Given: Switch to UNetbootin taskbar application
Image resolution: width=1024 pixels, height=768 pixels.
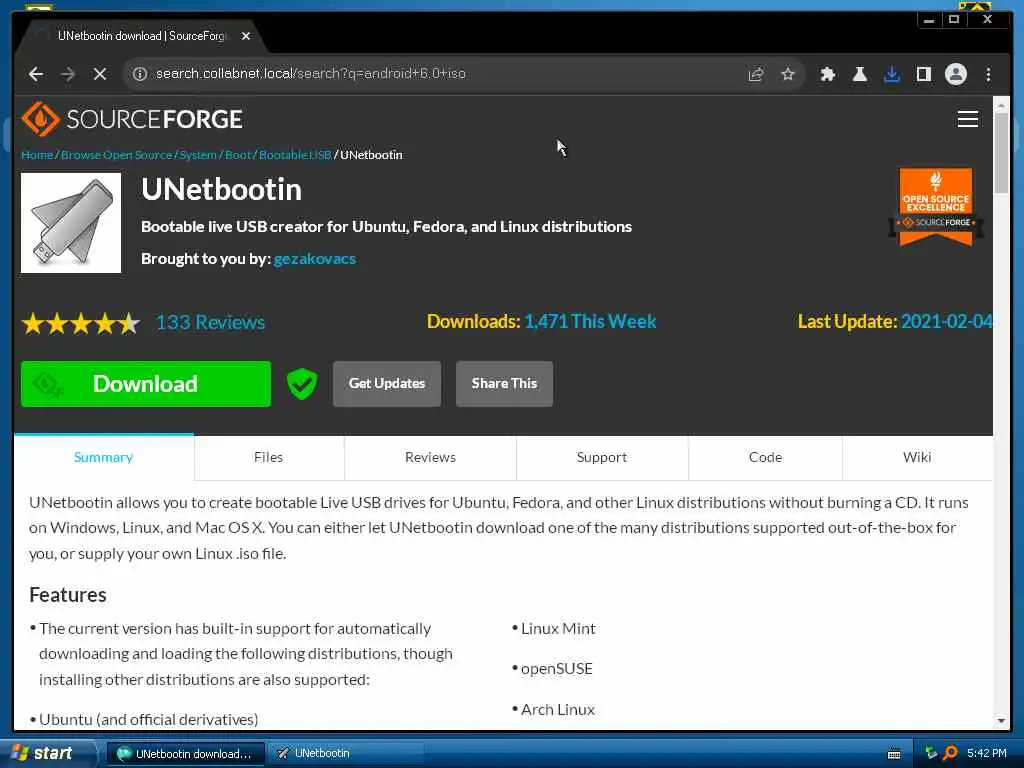Looking at the screenshot, I should coord(346,754).
